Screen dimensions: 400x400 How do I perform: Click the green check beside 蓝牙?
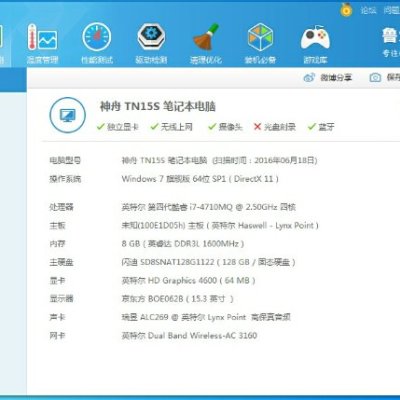click(x=312, y=127)
